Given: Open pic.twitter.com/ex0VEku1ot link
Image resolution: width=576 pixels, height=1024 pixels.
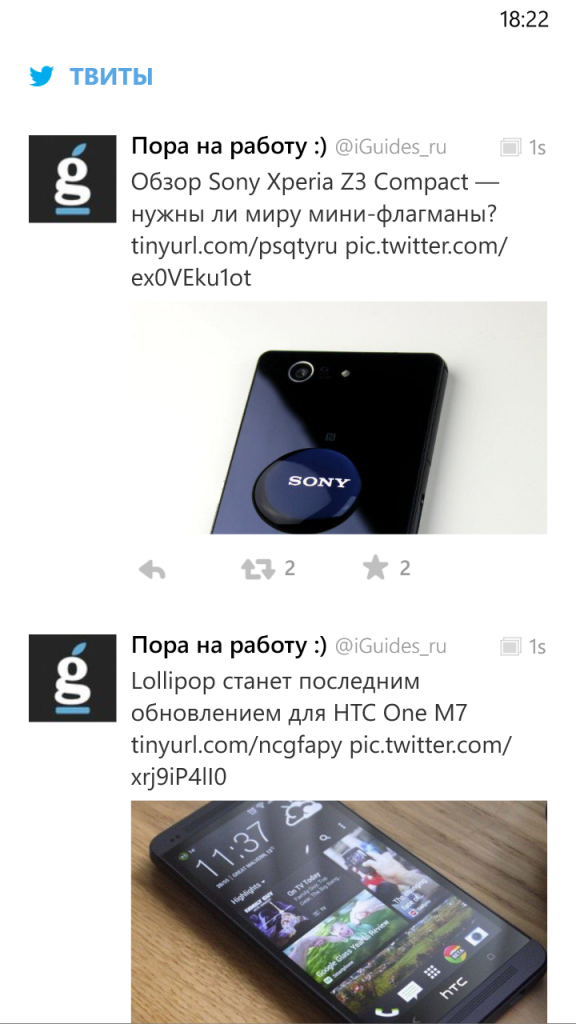Looking at the screenshot, I should (x=319, y=263).
